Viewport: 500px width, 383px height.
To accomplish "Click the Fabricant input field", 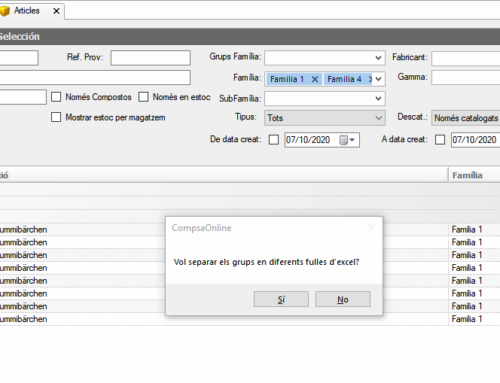I will tap(466, 58).
